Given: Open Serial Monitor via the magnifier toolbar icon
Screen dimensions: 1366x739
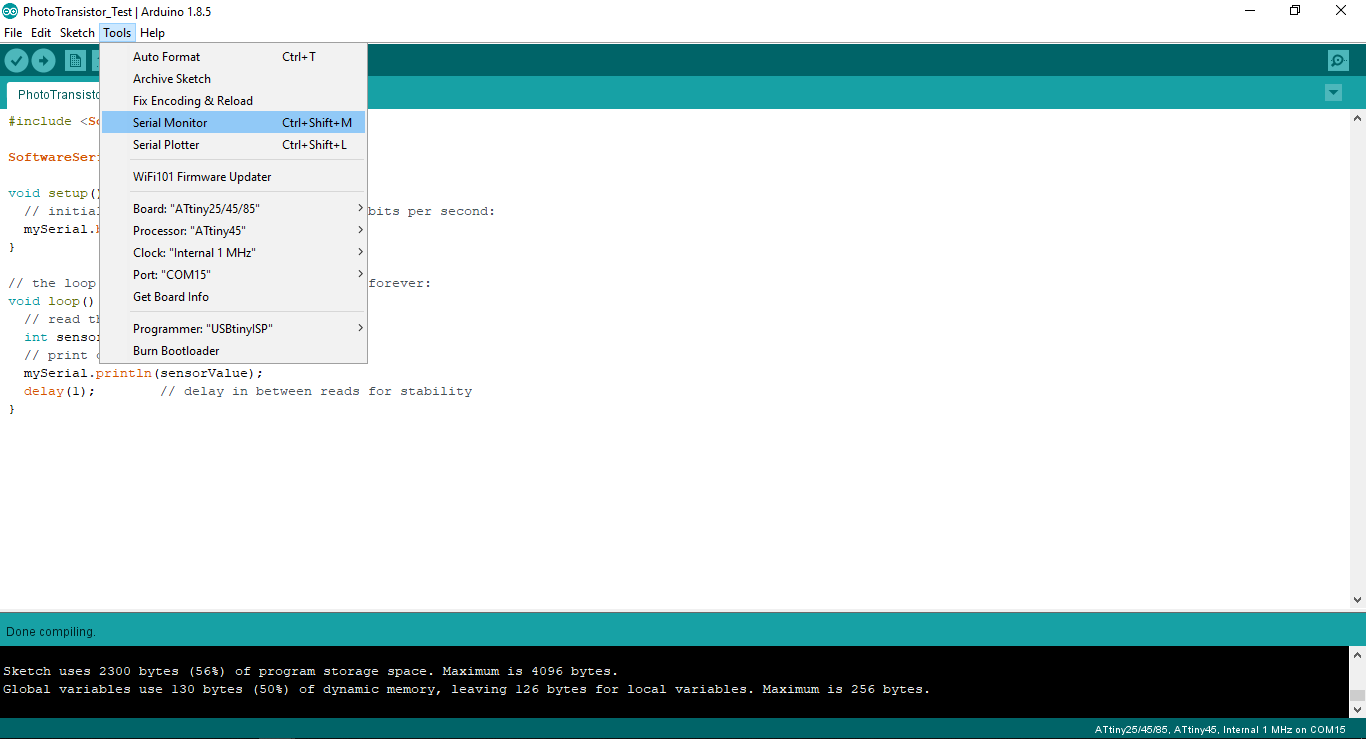Looking at the screenshot, I should (x=1338, y=61).
